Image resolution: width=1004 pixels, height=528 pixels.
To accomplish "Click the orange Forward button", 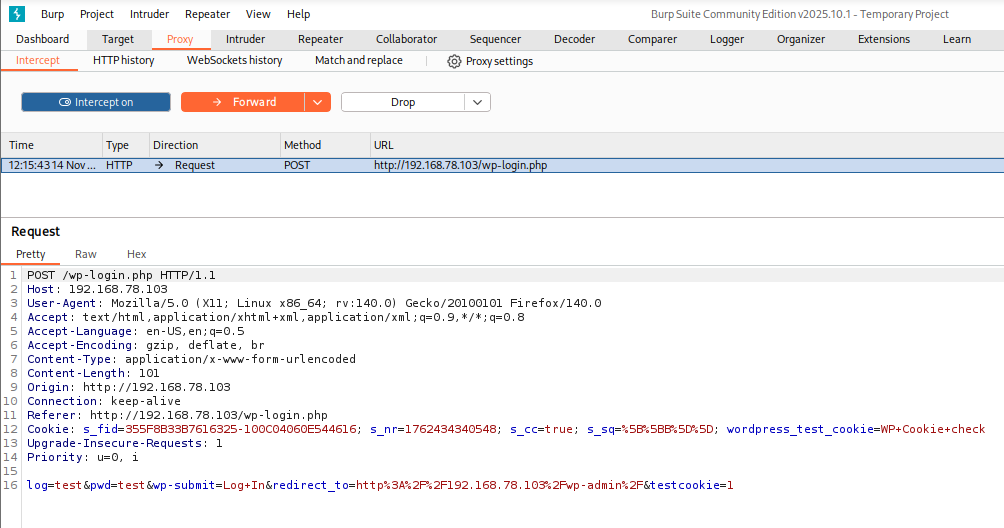I will point(243,102).
